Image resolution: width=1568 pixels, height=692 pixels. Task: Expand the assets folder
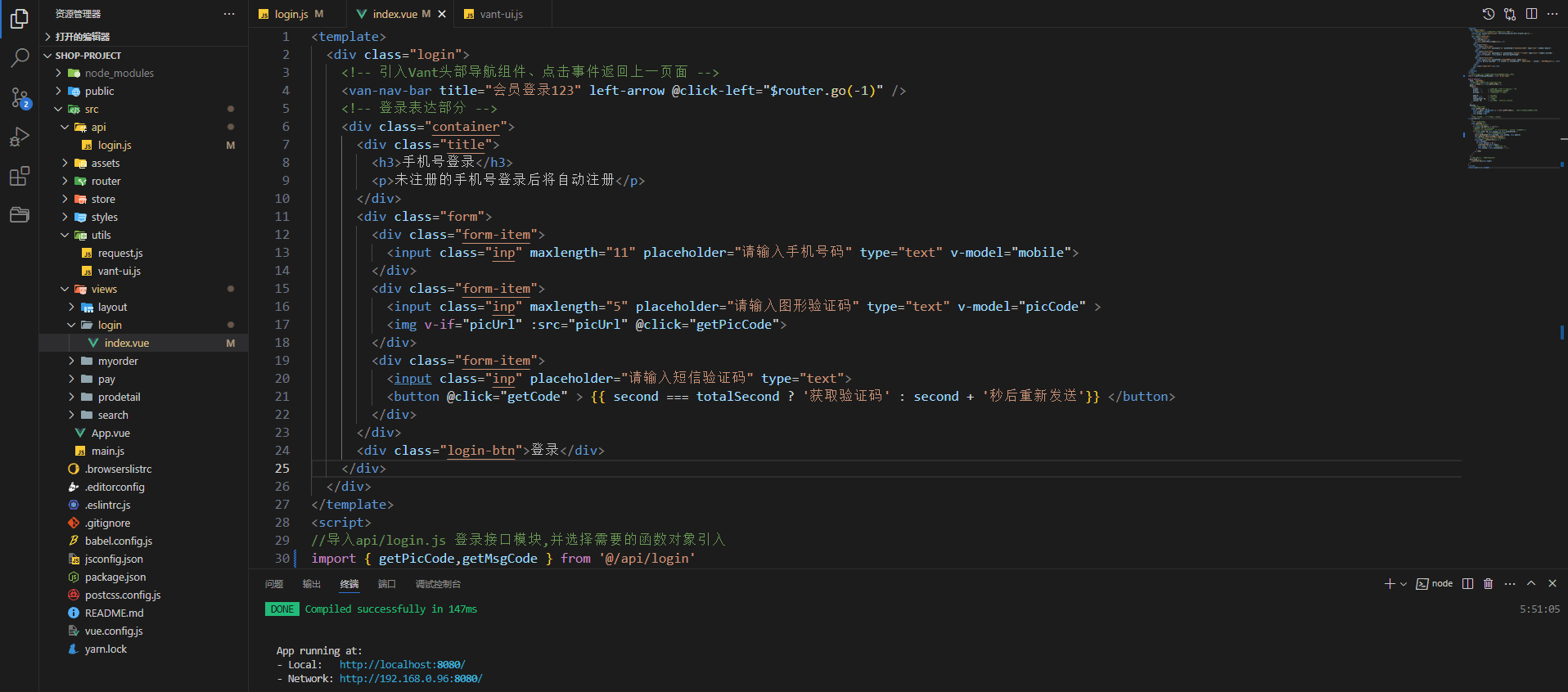click(143, 163)
